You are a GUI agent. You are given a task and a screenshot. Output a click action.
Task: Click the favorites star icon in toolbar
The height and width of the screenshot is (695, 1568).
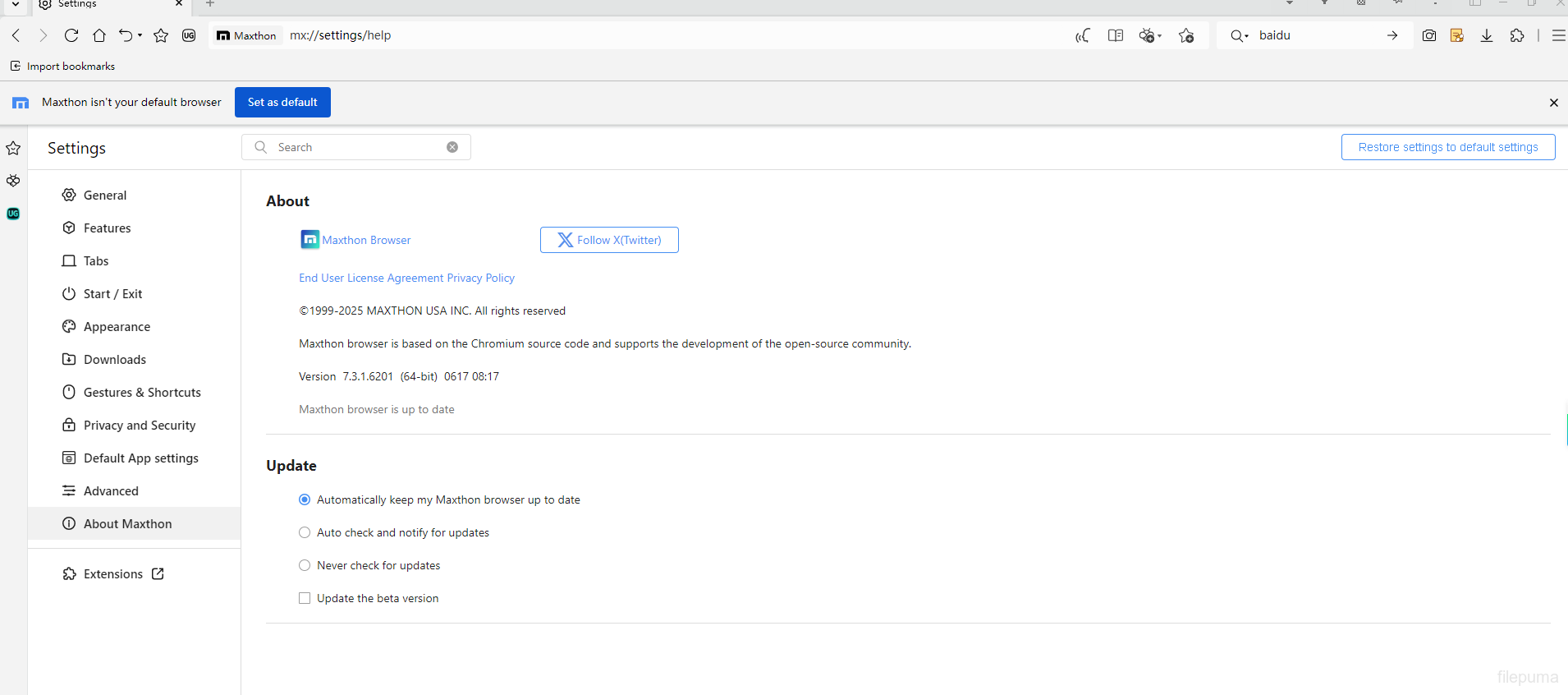(161, 35)
